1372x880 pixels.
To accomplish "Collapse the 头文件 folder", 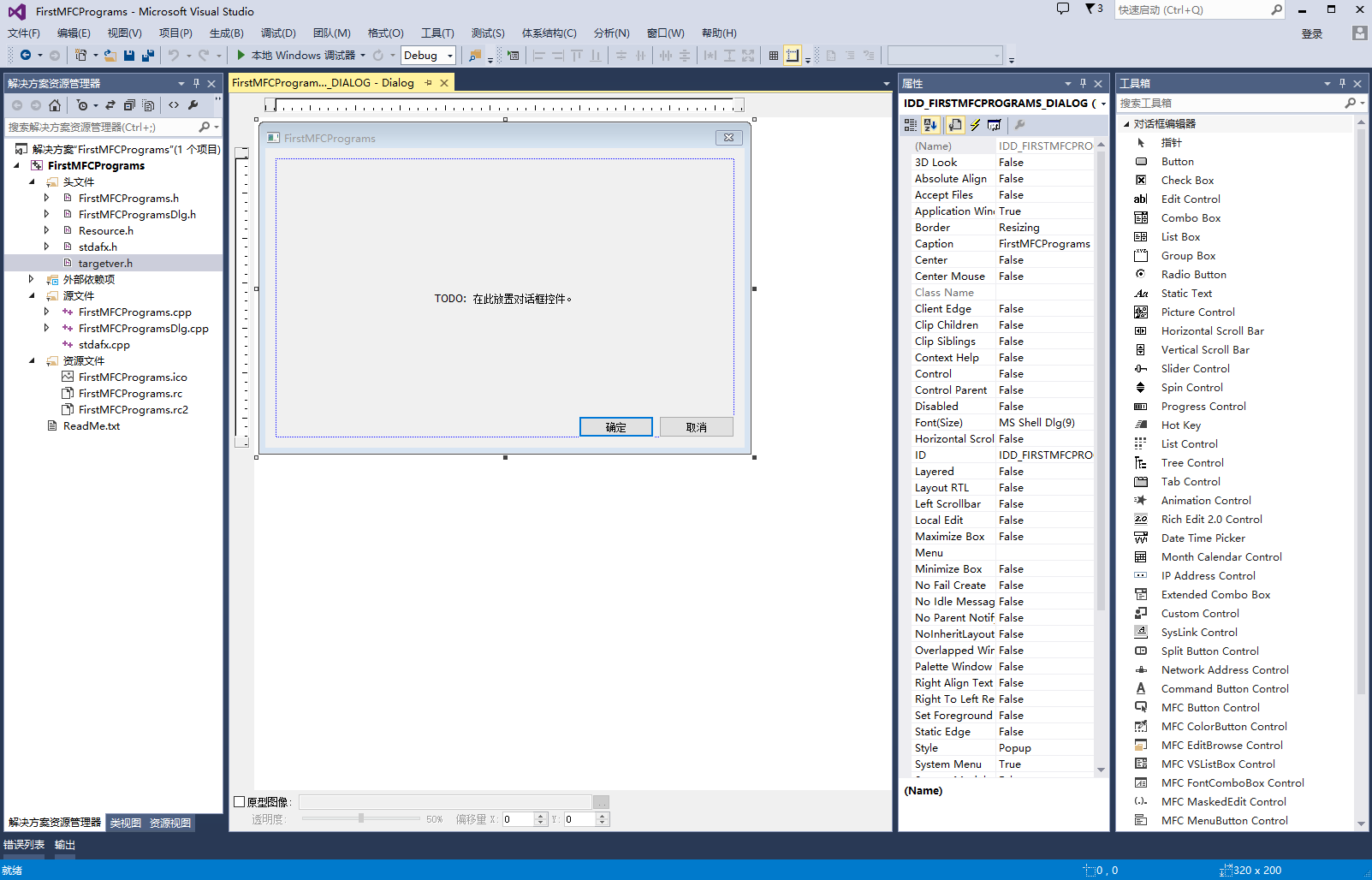I will 33,182.
